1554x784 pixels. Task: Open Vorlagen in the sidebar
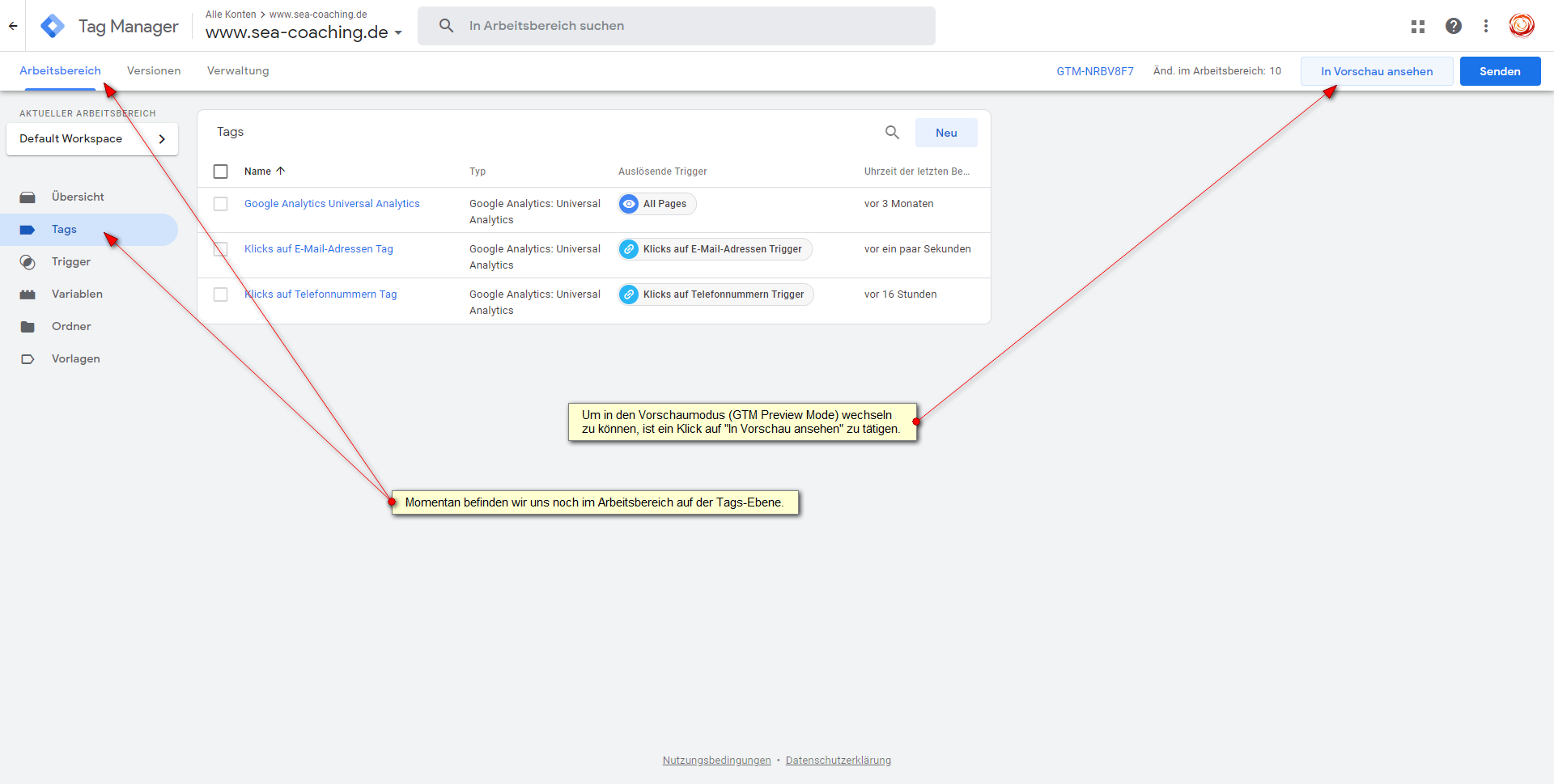pyautogui.click(x=89, y=359)
